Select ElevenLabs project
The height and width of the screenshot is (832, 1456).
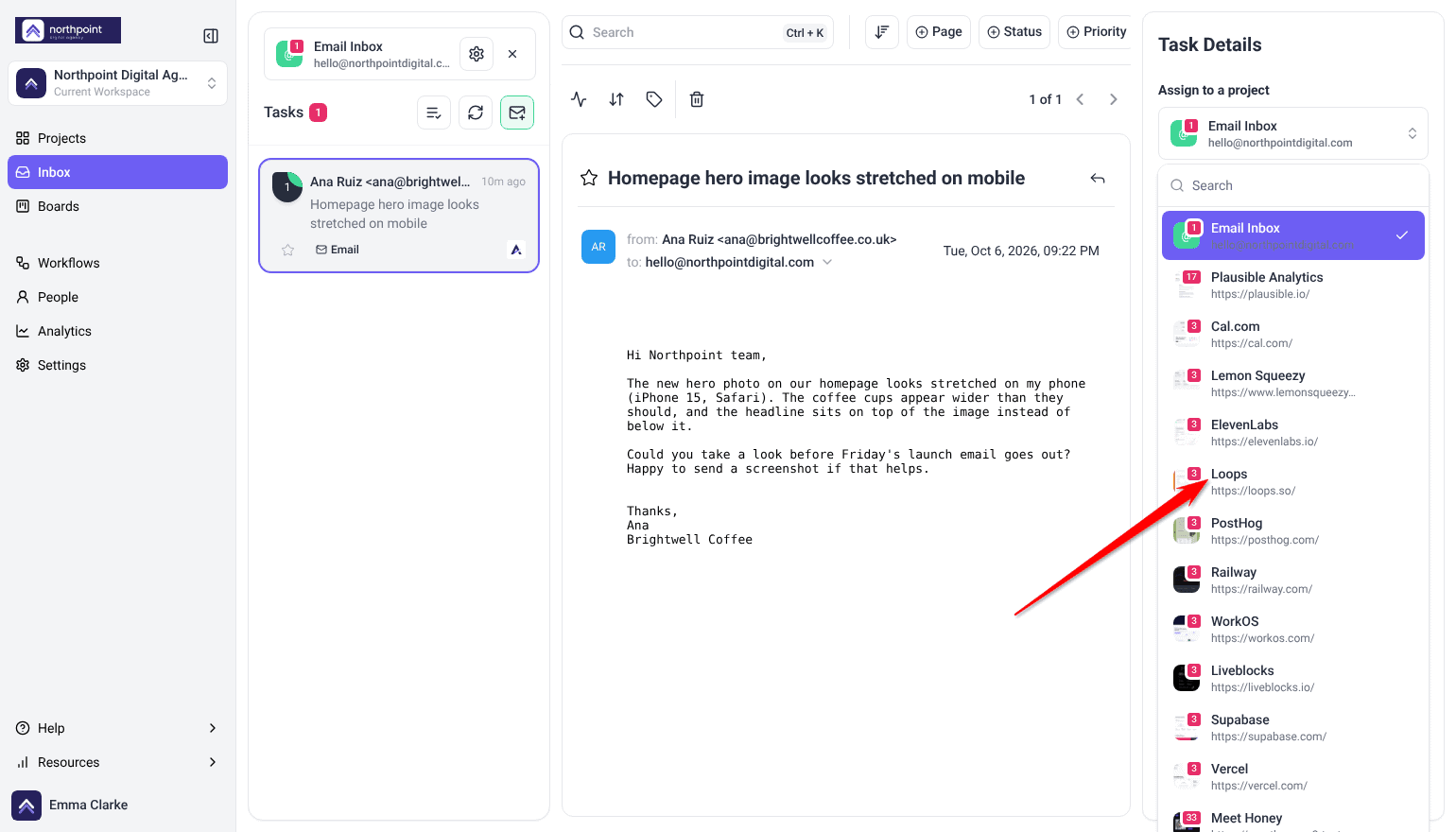pyautogui.click(x=1293, y=432)
